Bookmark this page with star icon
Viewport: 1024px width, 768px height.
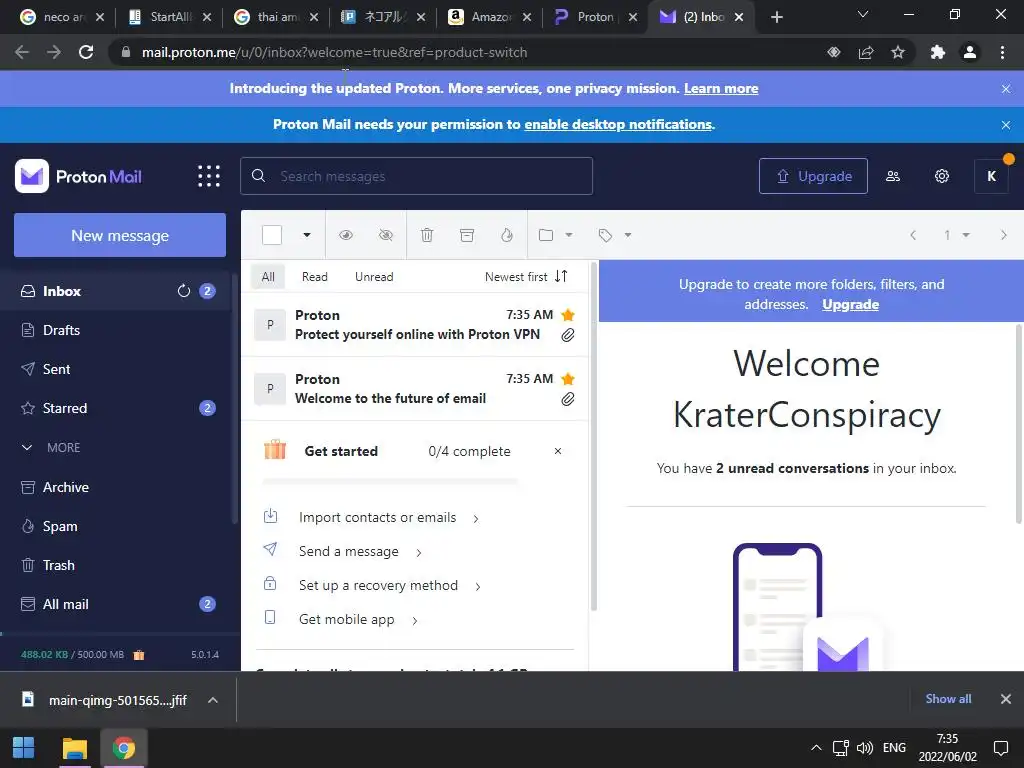coord(898,52)
